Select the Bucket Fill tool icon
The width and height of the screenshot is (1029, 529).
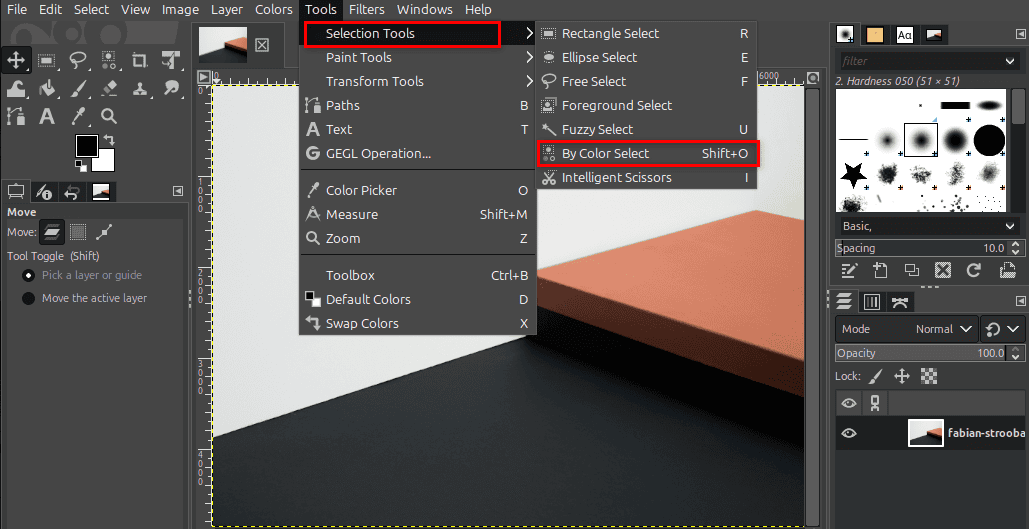47,89
